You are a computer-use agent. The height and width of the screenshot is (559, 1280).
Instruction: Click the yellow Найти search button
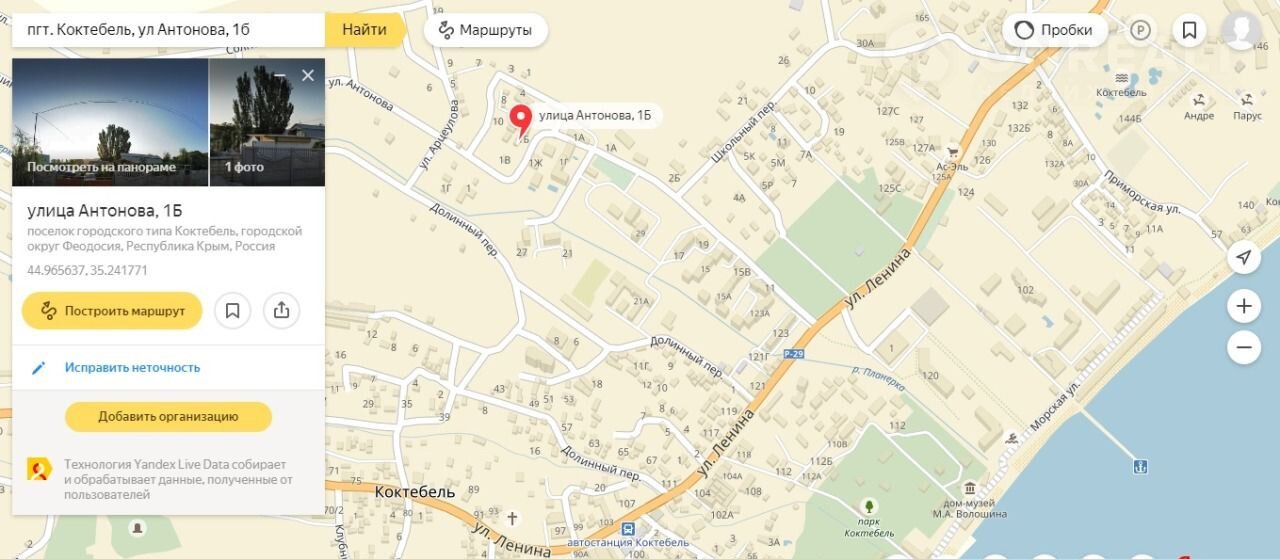[x=365, y=30]
